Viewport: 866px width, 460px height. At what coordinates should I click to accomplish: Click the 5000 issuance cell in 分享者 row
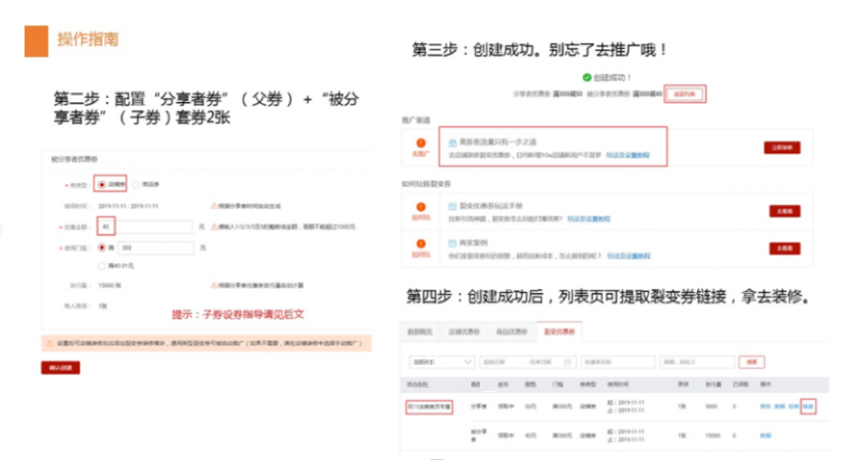711,406
